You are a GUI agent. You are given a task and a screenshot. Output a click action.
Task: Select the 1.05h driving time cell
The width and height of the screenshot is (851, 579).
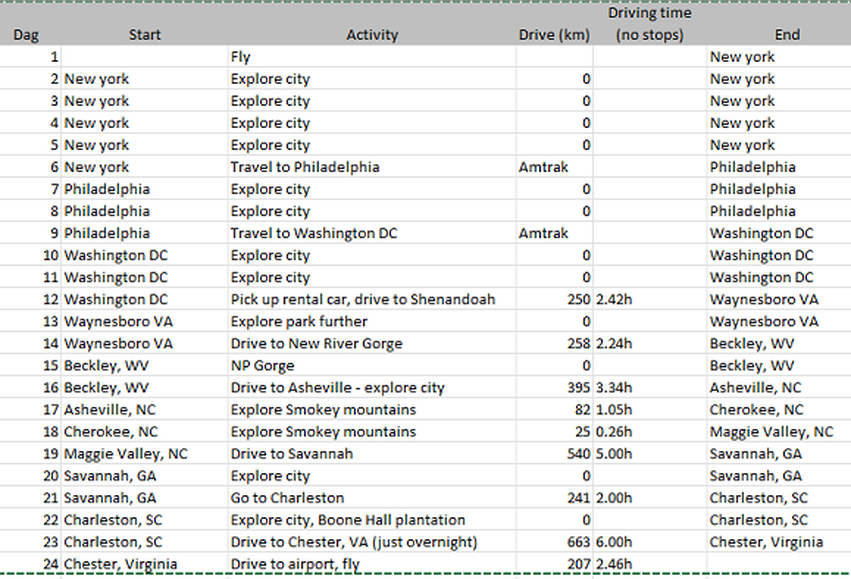point(650,410)
